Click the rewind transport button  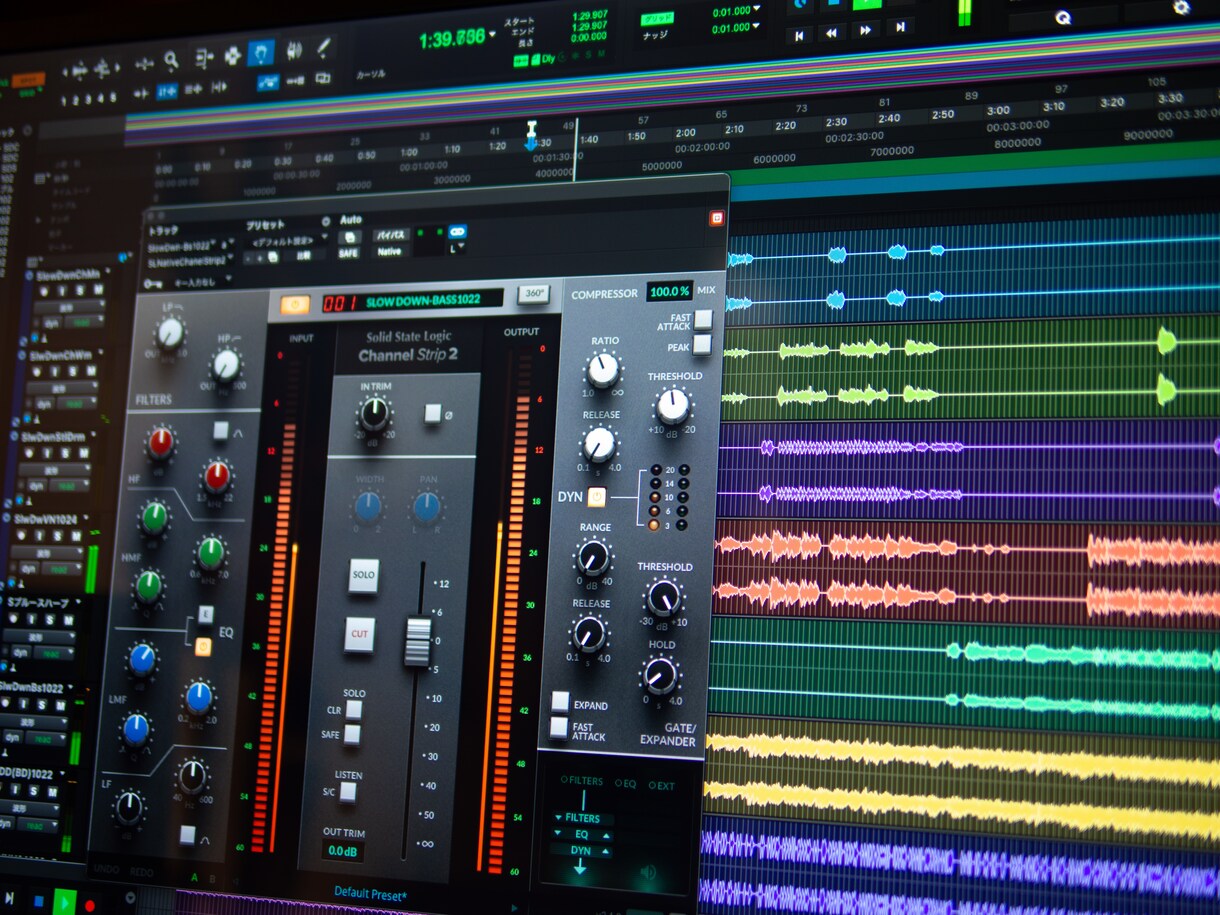(832, 33)
